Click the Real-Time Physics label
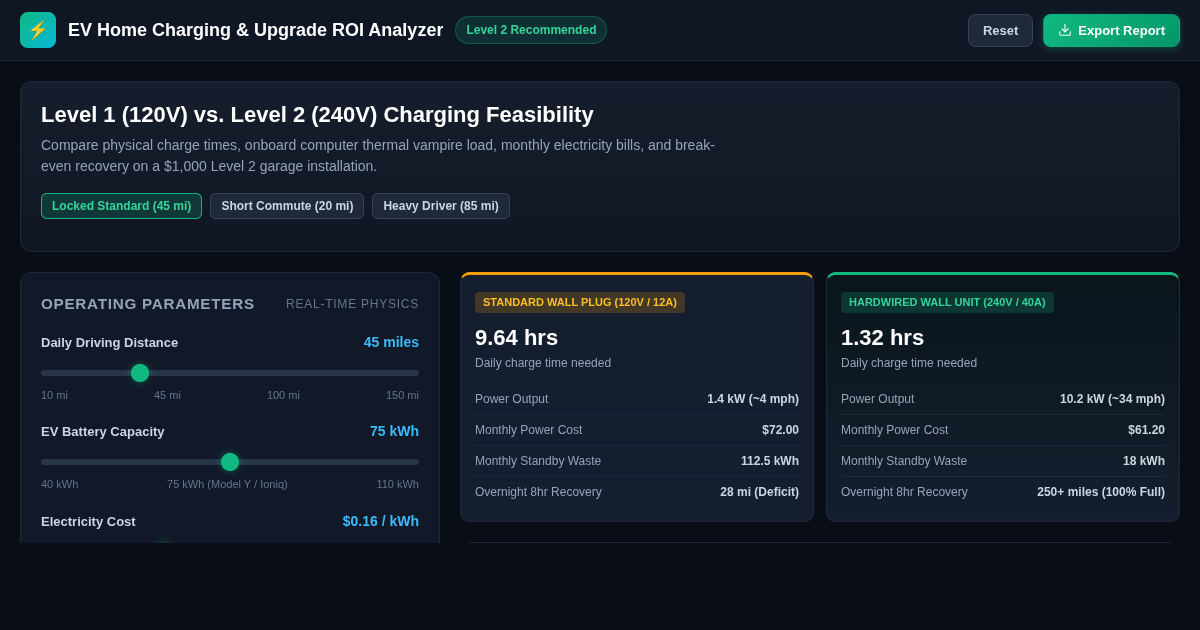The width and height of the screenshot is (1200, 630). pyautogui.click(x=352, y=304)
